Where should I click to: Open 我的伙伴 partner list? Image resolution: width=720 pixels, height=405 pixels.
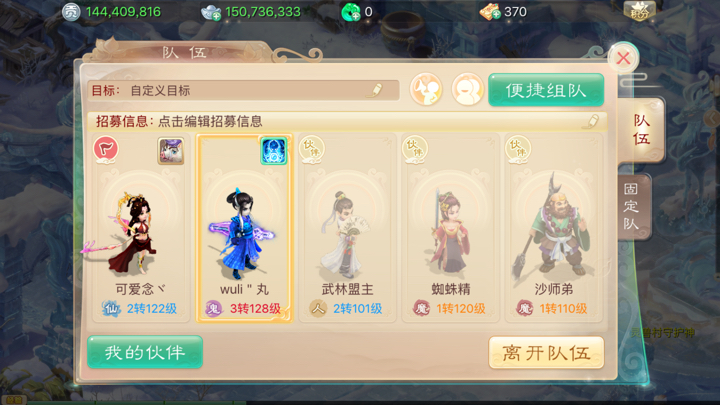click(x=145, y=352)
